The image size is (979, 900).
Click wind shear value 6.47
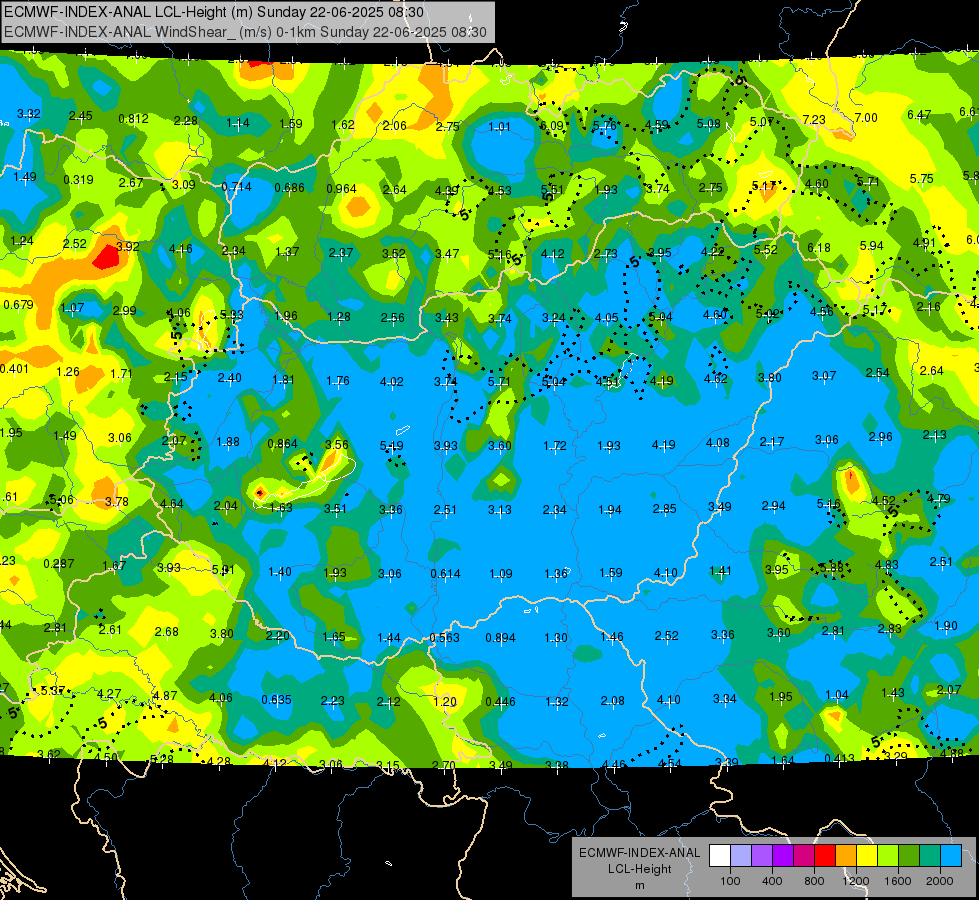[919, 115]
